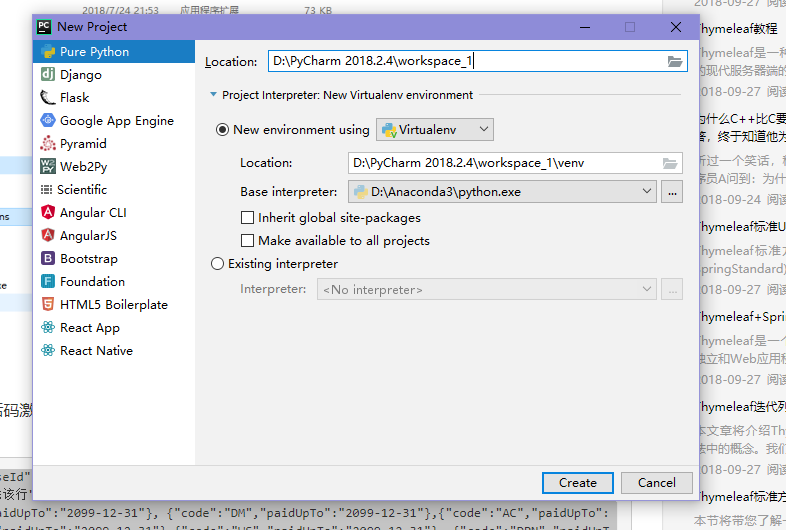Screen dimensions: 786x530
Task: Select Existing interpreter radio button
Action: coord(217,264)
